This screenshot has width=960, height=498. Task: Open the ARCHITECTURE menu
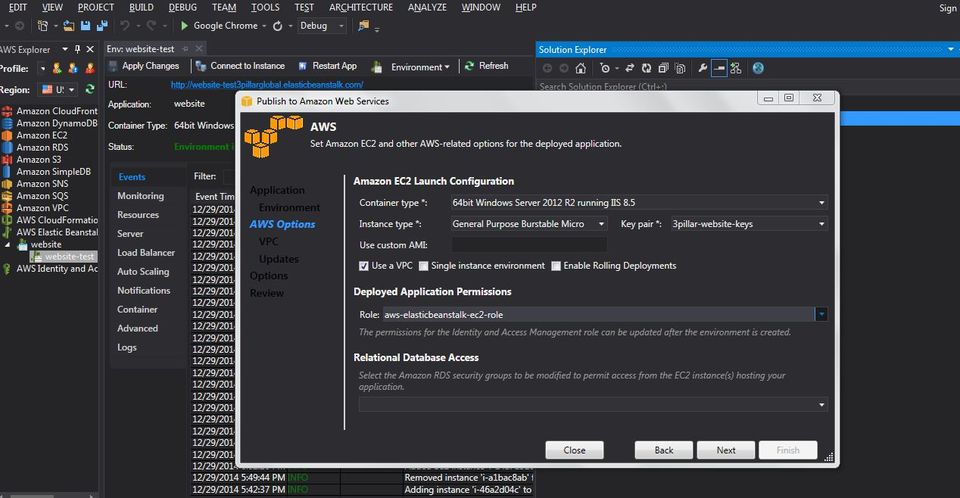361,7
